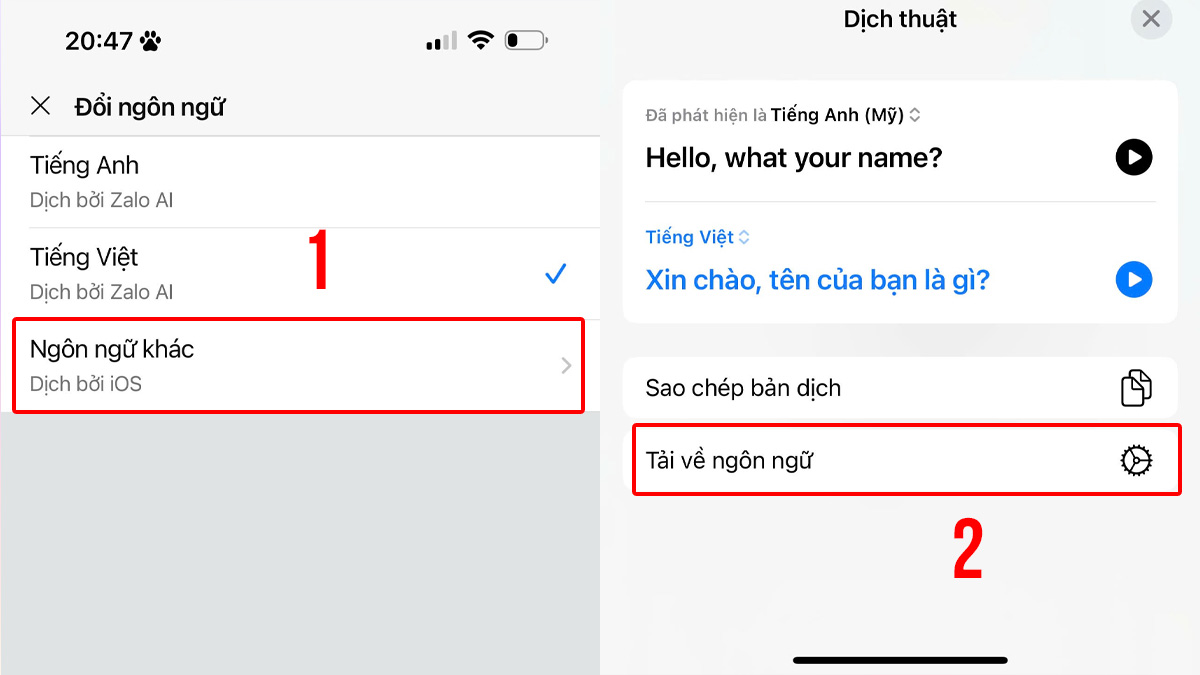This screenshot has width=1200, height=675.
Task: Close the Dịch thuật sheet
Action: 1151,19
